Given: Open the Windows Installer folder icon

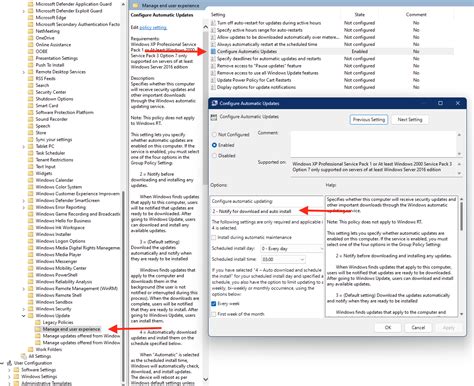Looking at the screenshot, I should [30, 234].
